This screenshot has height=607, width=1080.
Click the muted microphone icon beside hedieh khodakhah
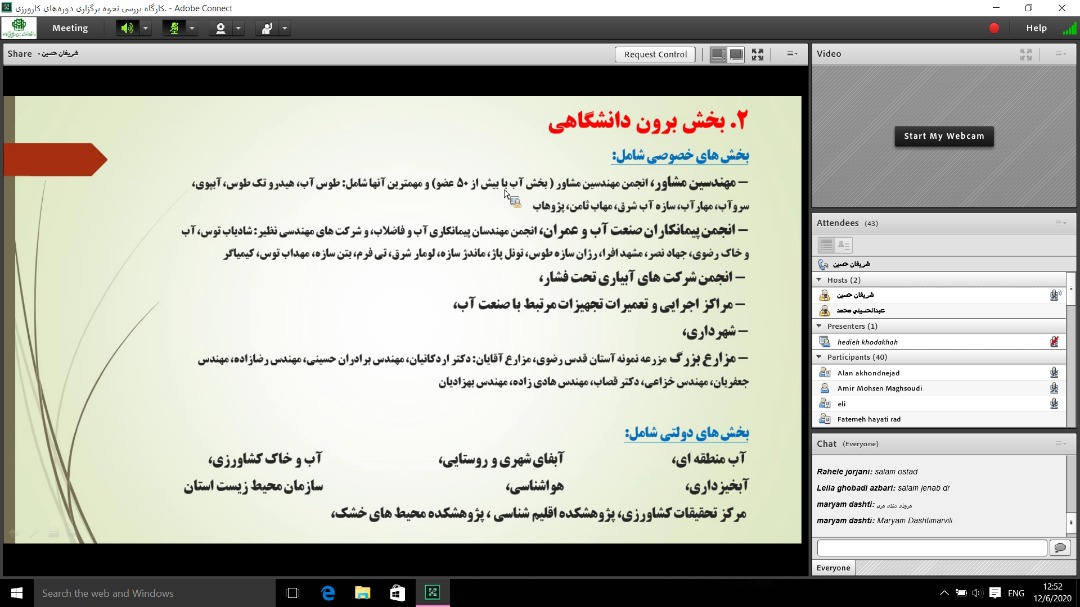click(1054, 342)
